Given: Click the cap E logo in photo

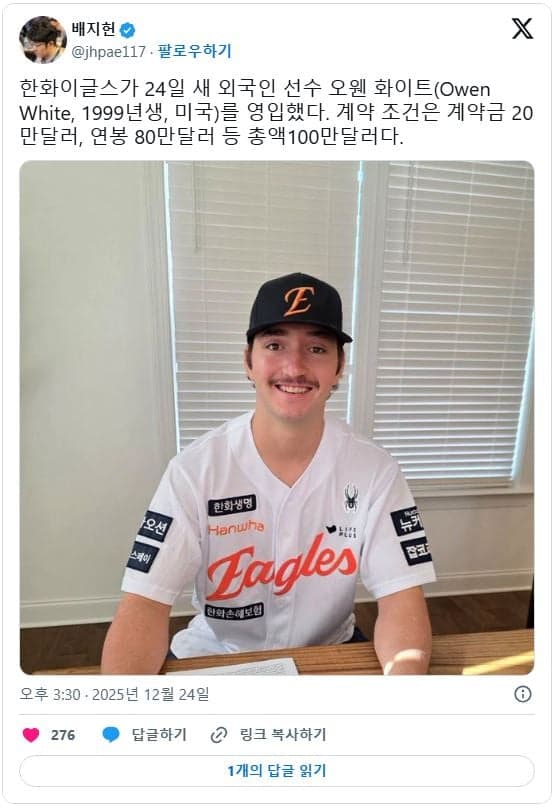Looking at the screenshot, I should [x=298, y=301].
